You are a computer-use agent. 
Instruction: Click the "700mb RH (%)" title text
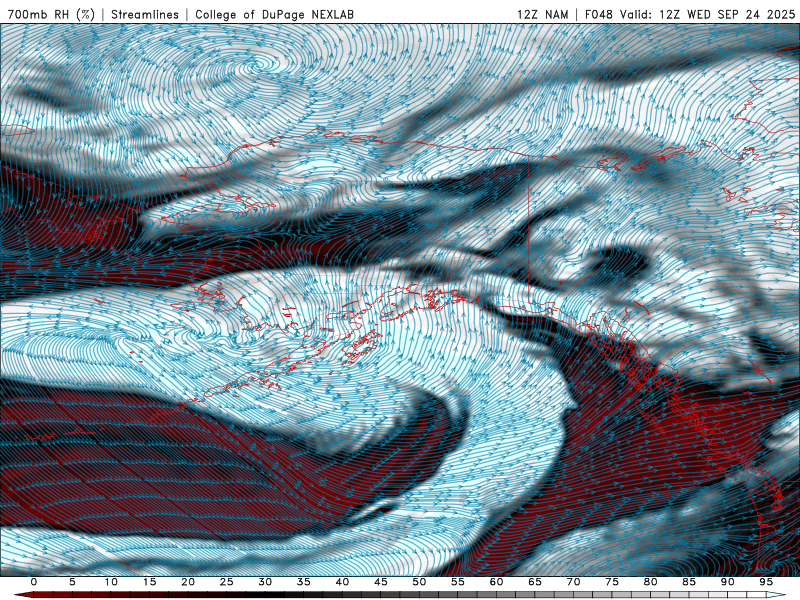click(x=51, y=14)
